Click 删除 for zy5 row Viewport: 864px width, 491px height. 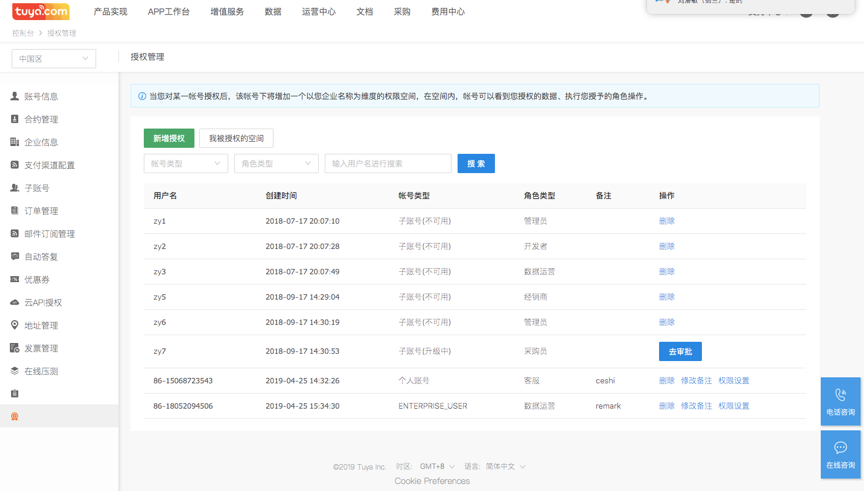pyautogui.click(x=667, y=297)
